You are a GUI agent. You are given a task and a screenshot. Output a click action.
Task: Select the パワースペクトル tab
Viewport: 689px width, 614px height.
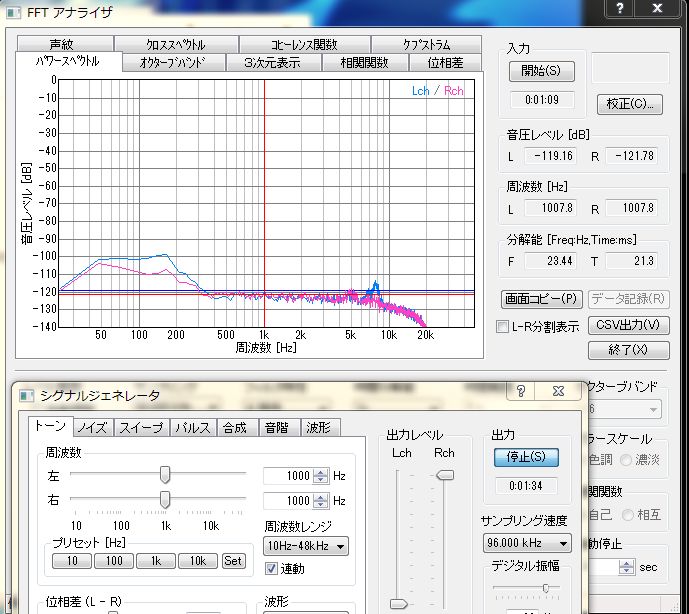68,61
